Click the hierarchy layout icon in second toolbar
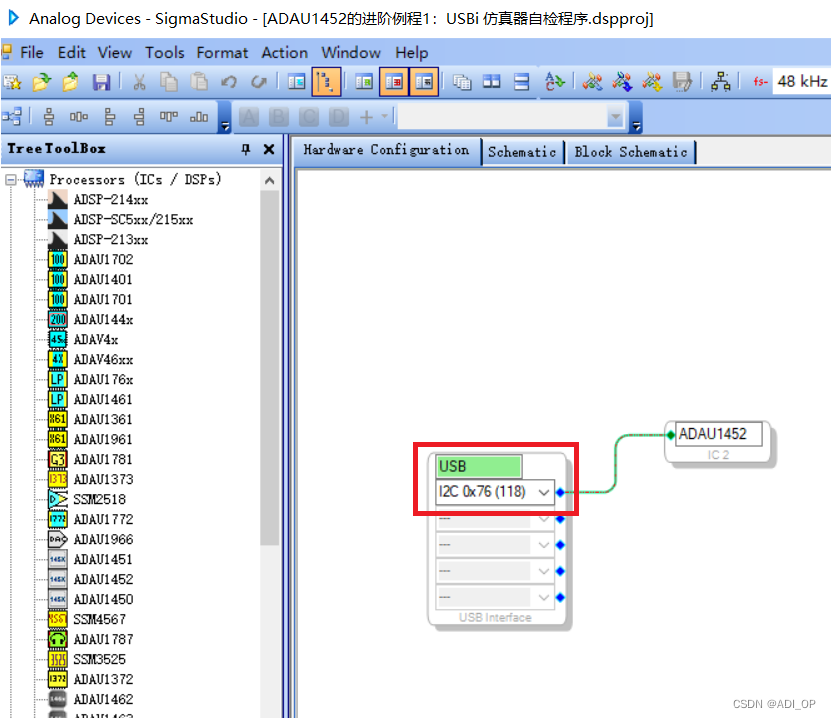This screenshot has height=719, width=831. (12, 117)
